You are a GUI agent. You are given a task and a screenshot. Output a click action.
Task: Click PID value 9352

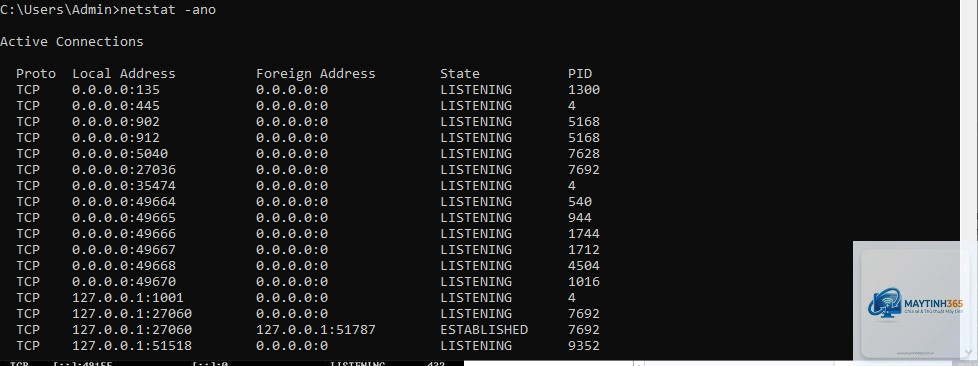(584, 346)
